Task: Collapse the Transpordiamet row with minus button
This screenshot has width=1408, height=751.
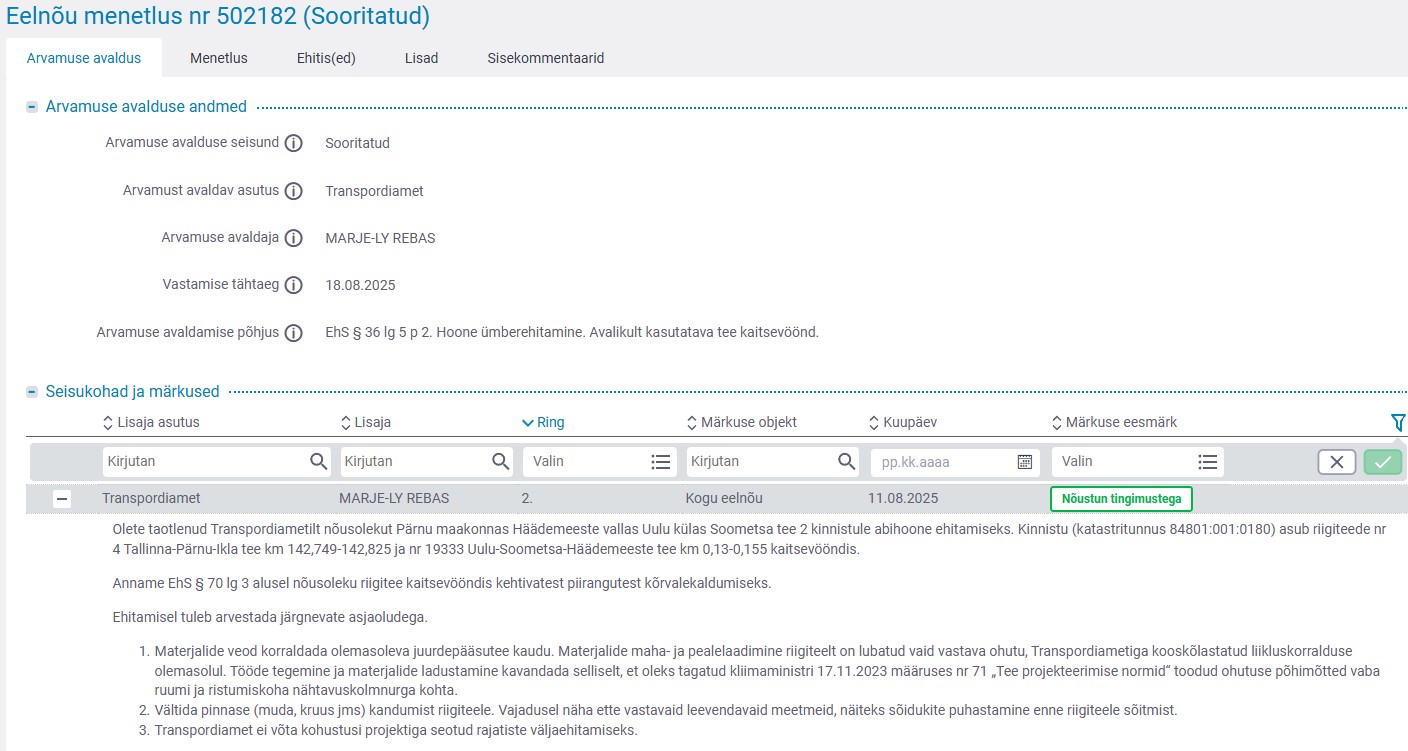Action: [62, 499]
